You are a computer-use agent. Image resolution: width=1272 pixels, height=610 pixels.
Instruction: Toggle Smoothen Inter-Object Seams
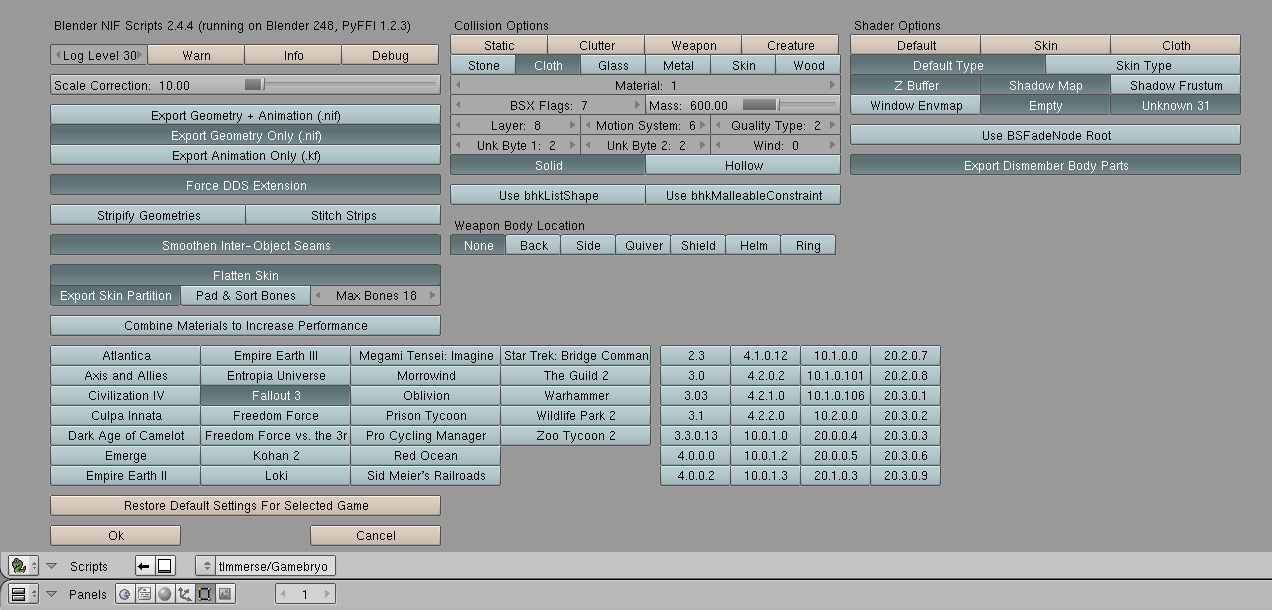coord(245,245)
